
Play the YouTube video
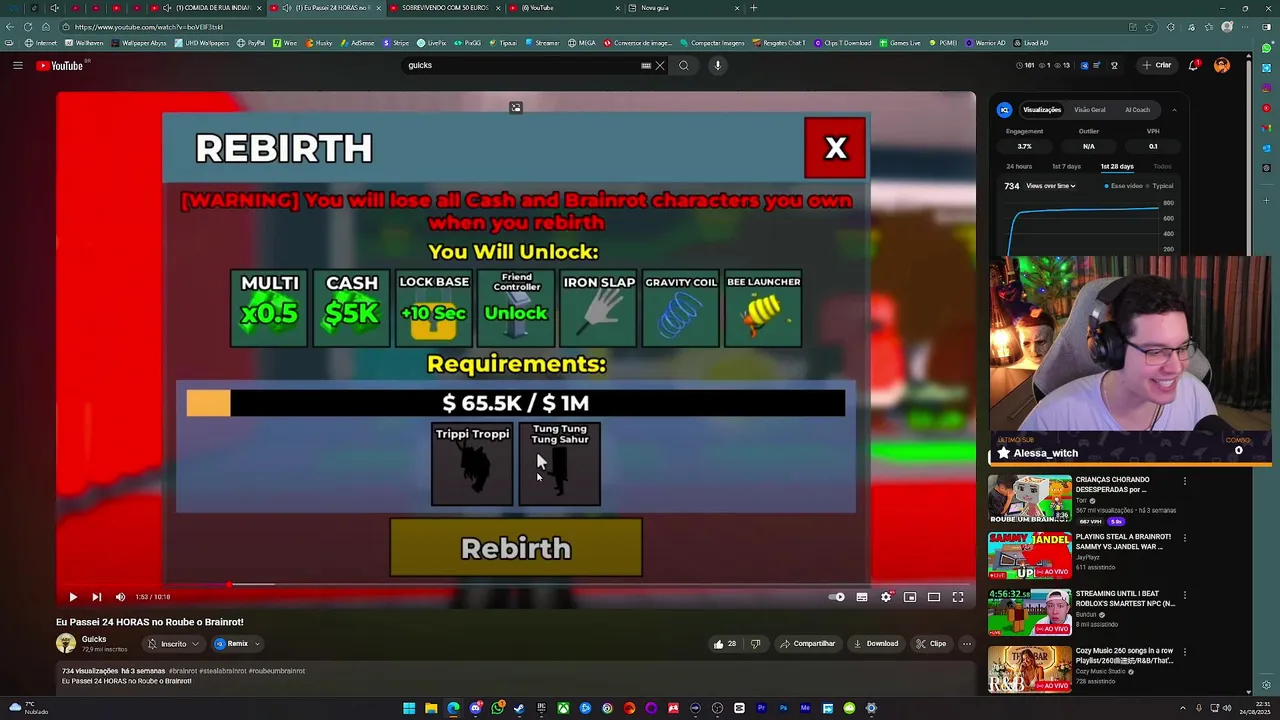click(73, 597)
